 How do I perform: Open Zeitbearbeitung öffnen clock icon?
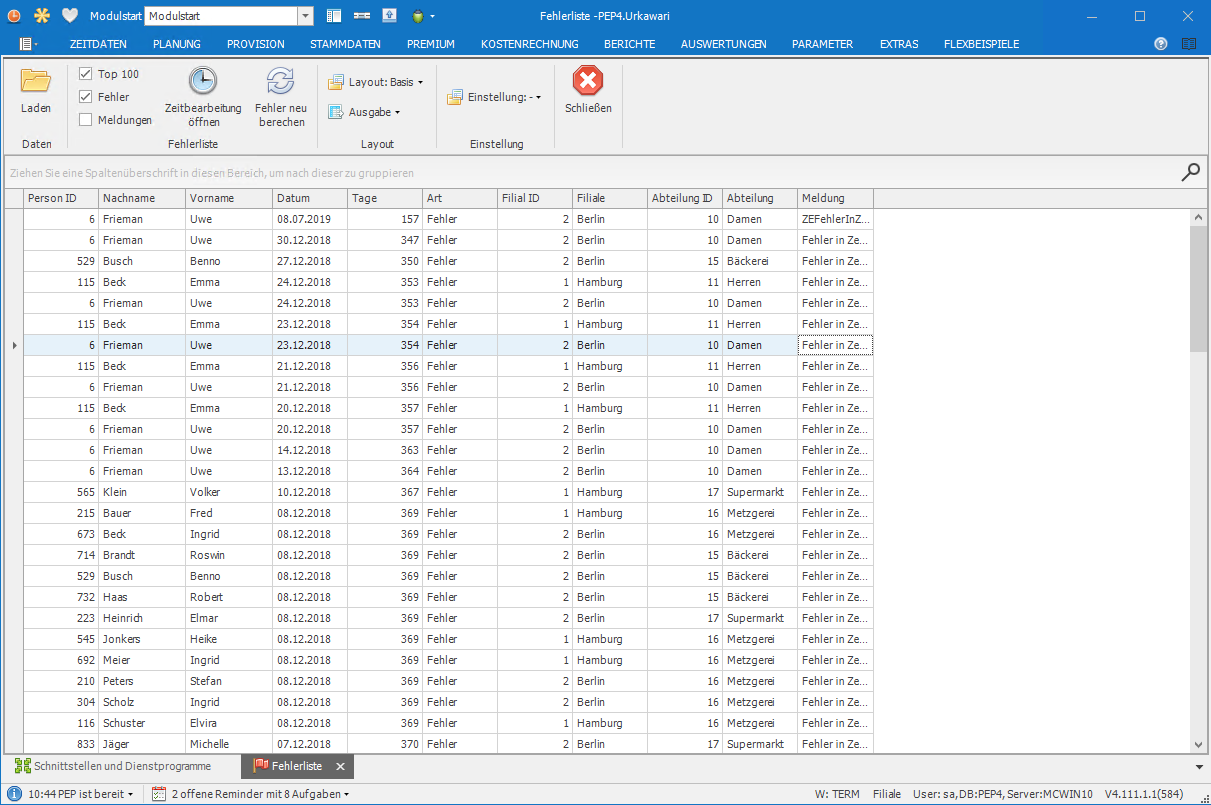tap(203, 82)
